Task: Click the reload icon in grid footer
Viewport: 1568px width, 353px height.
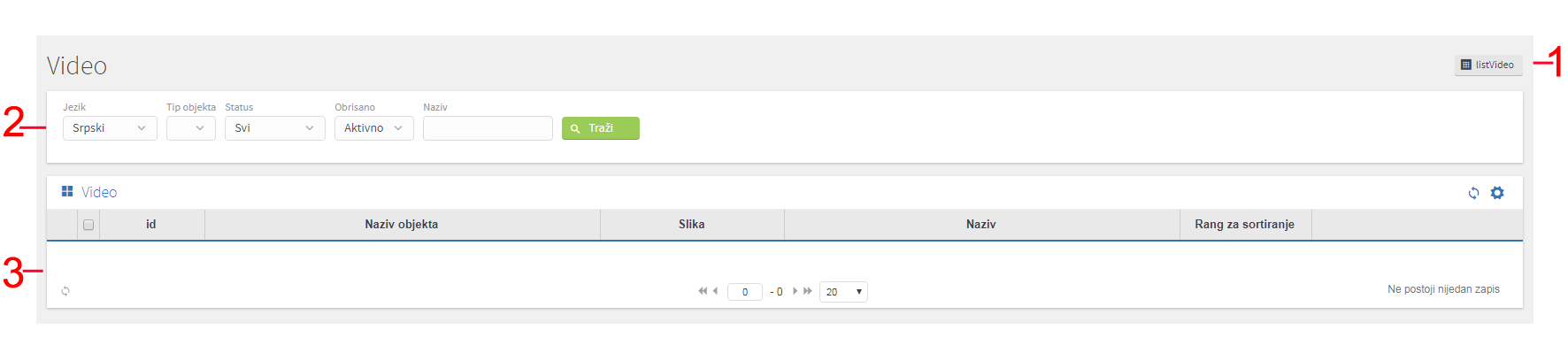Action: [65, 291]
